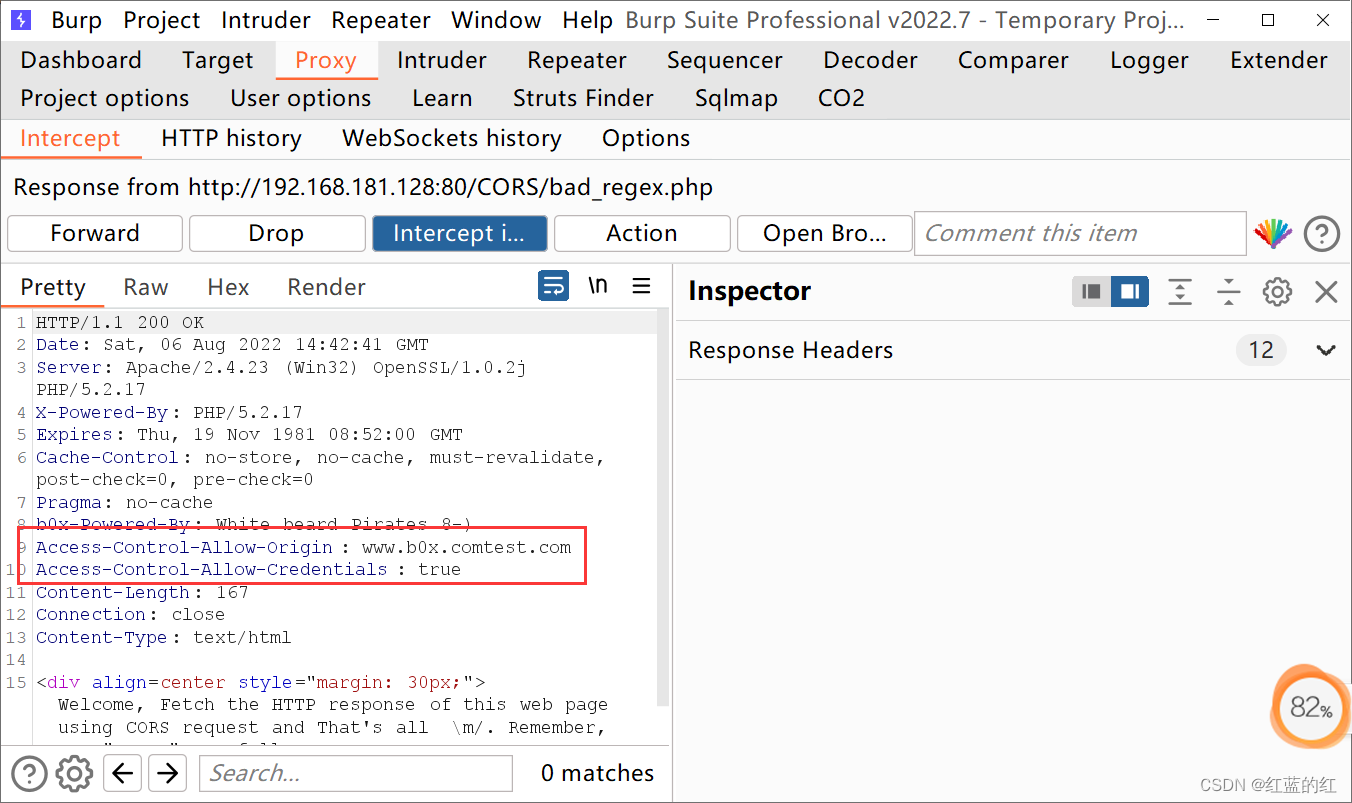Switch to the Render view tab
The height and width of the screenshot is (803, 1352).
pos(327,287)
